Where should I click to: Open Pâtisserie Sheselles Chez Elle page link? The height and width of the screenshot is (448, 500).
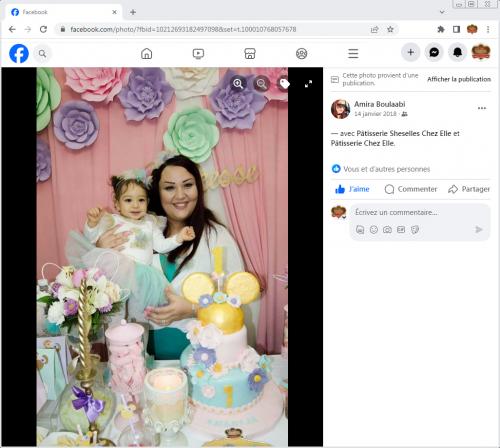tap(404, 133)
